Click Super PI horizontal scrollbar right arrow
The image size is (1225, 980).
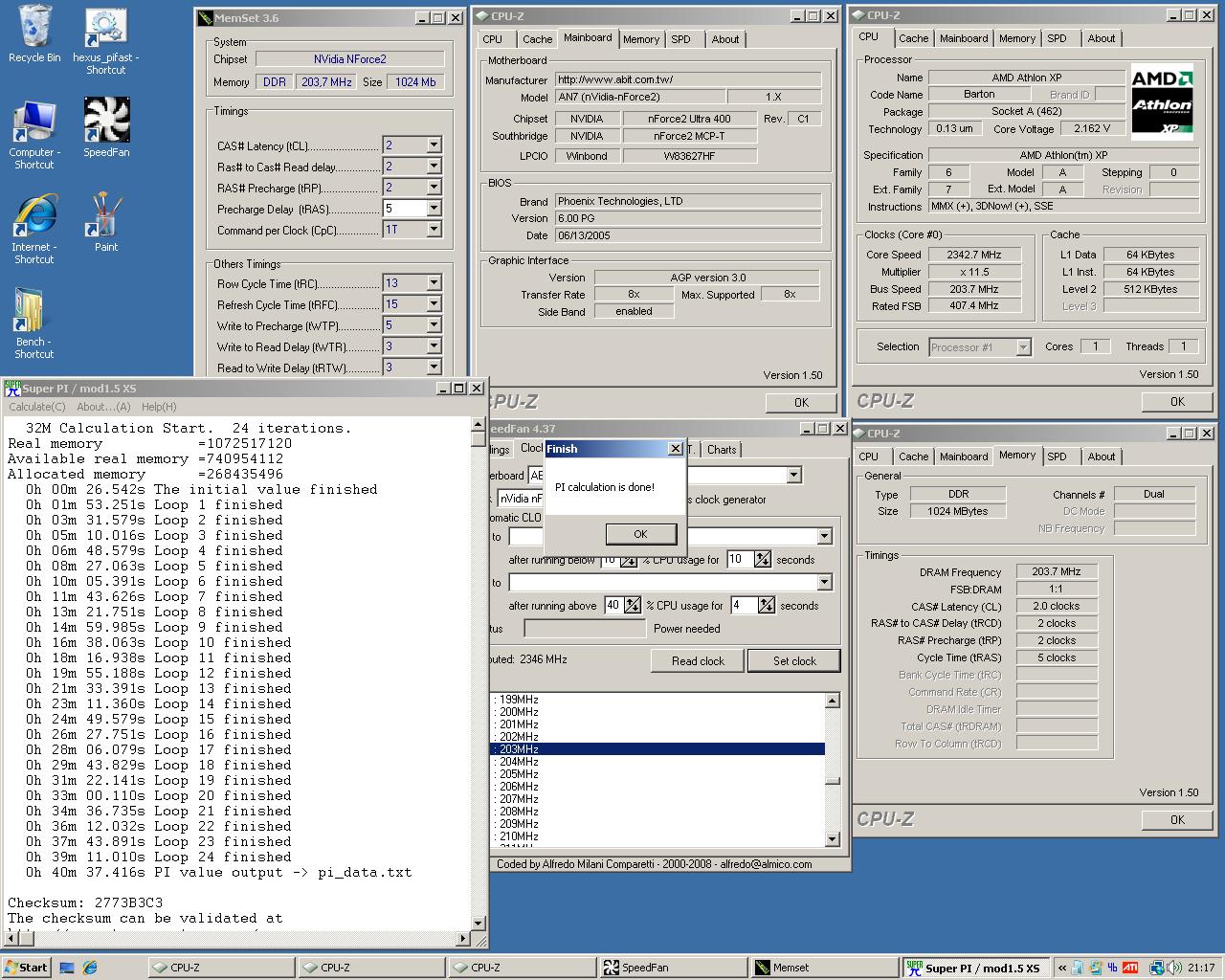click(x=463, y=939)
